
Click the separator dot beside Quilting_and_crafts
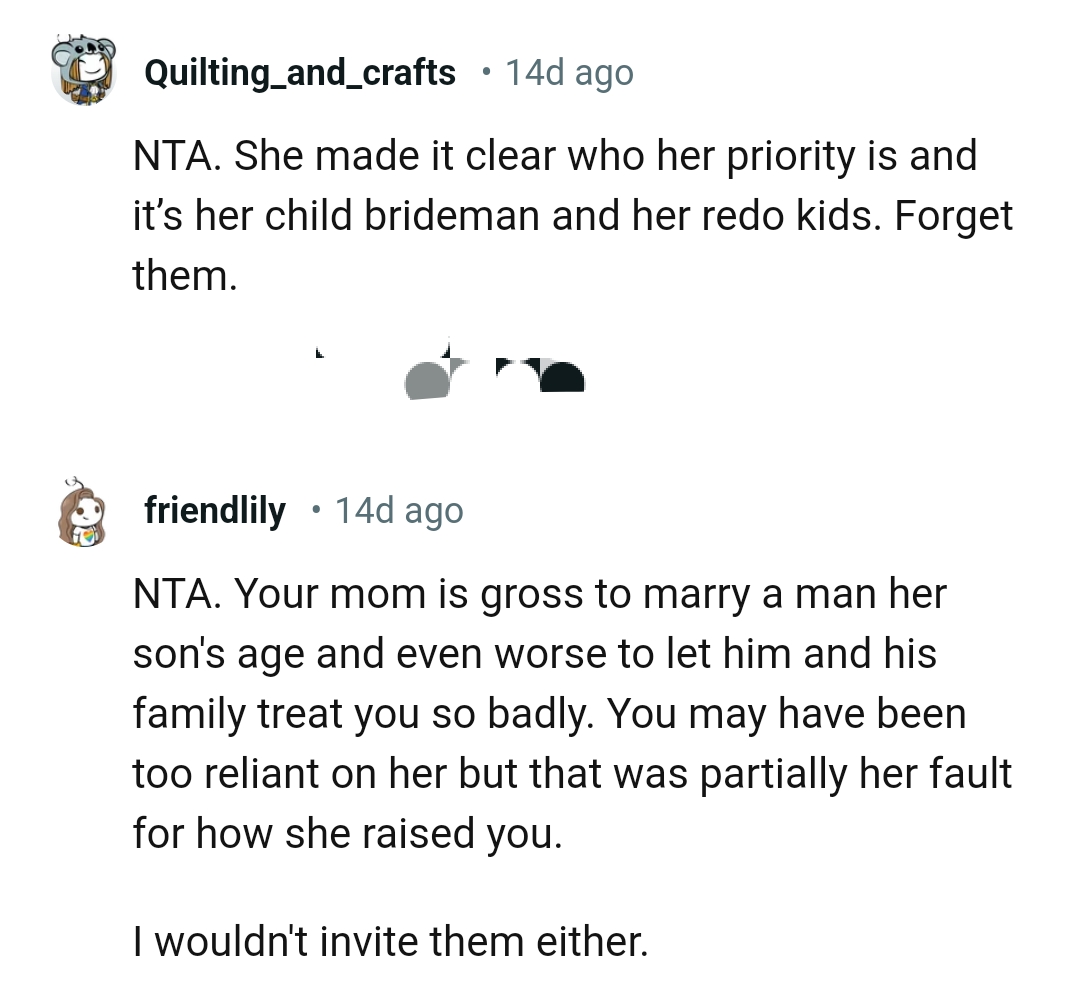click(x=486, y=72)
